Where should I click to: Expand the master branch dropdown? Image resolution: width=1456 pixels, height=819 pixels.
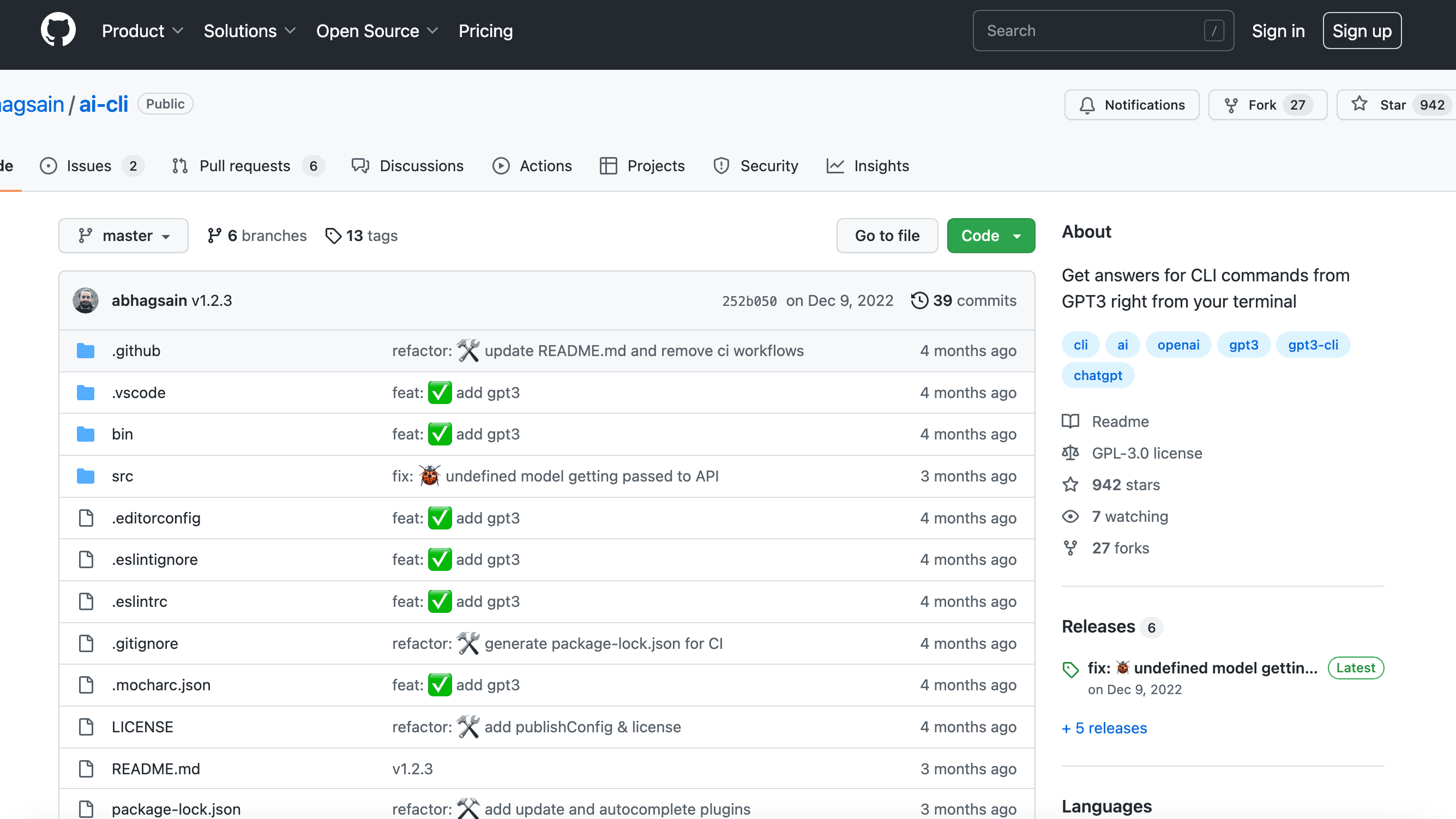click(x=123, y=236)
